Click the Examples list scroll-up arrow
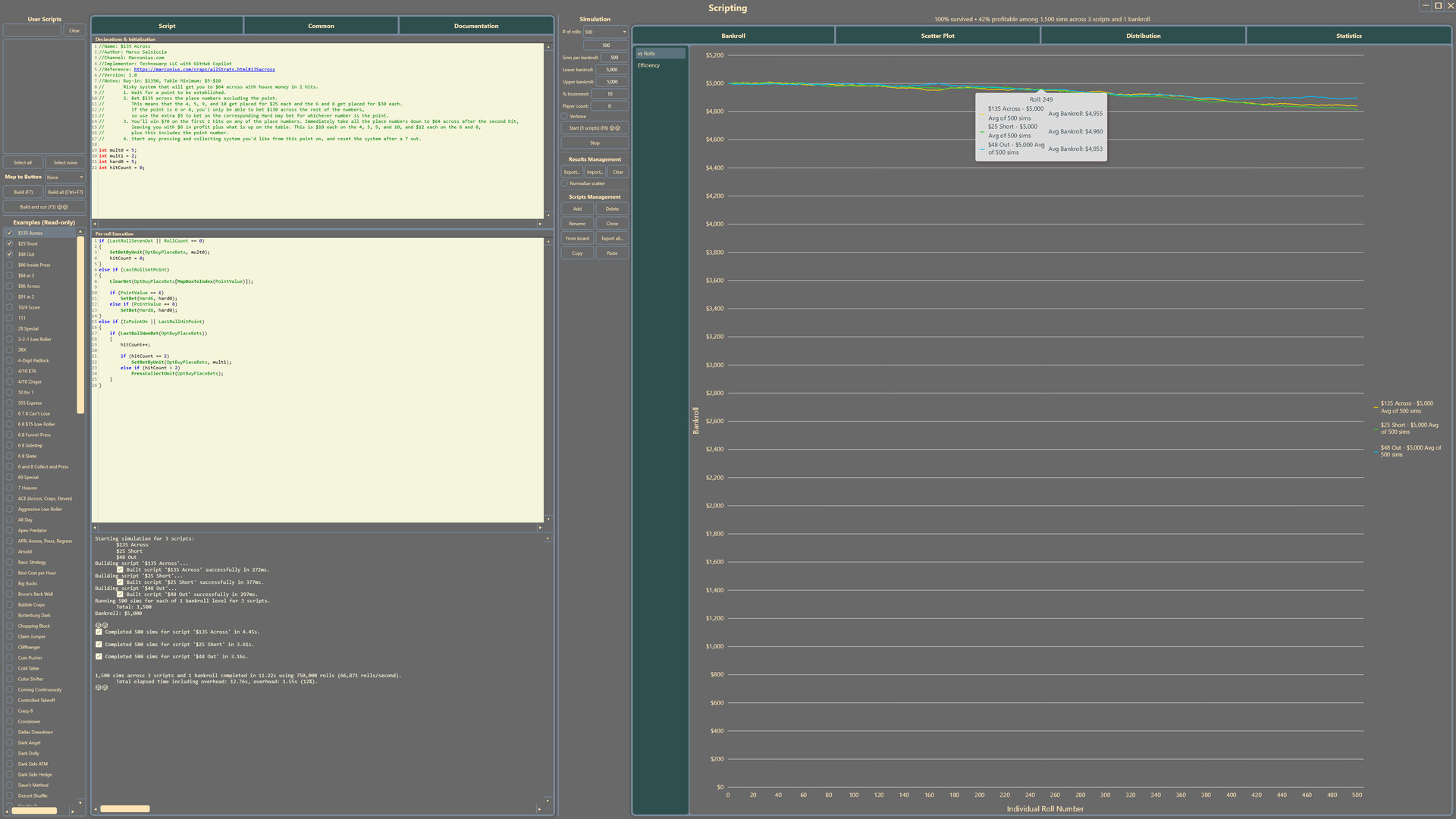 80,231
